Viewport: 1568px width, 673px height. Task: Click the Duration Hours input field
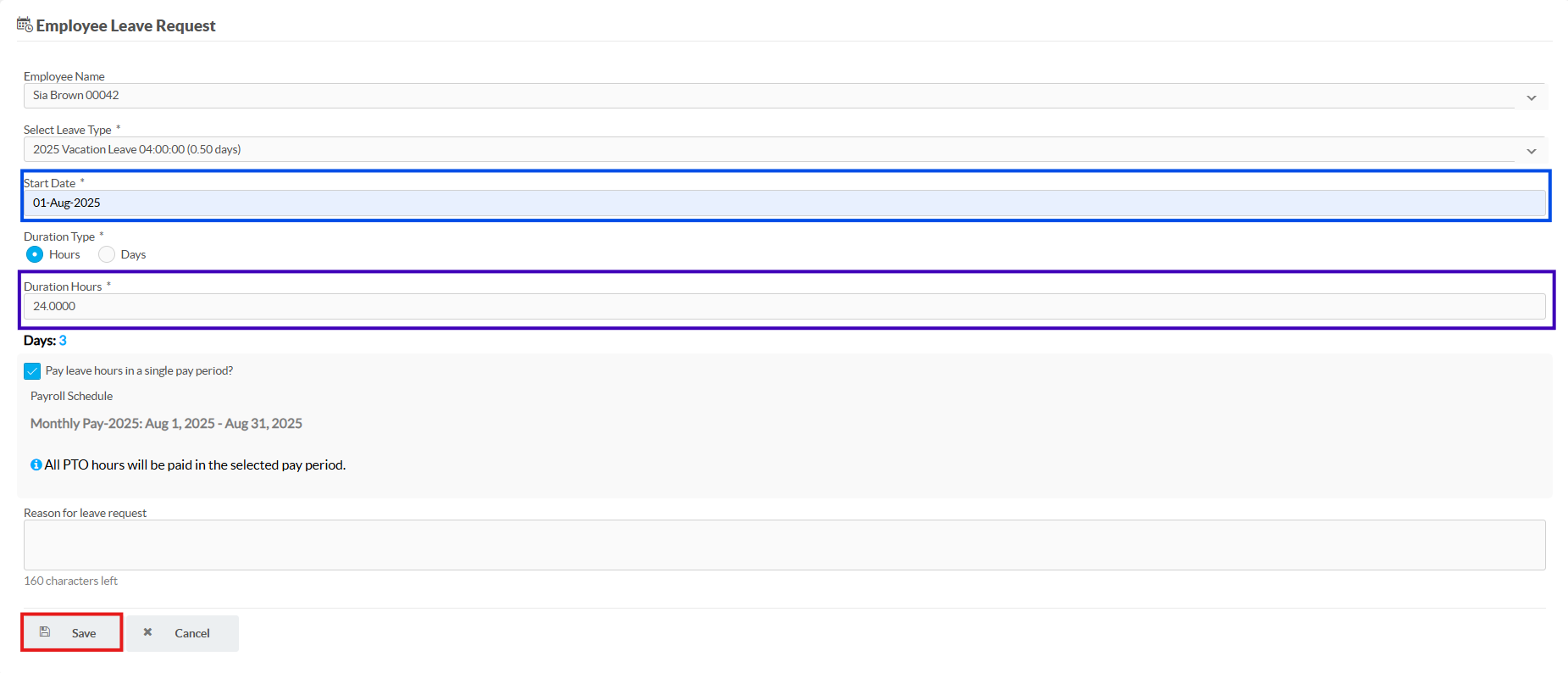pos(784,306)
